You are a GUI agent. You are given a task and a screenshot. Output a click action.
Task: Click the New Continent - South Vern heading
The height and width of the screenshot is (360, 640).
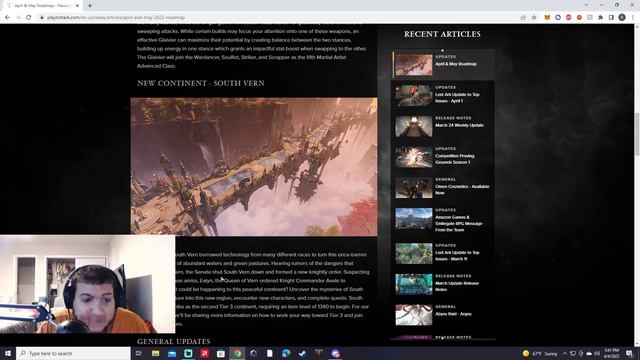point(201,83)
